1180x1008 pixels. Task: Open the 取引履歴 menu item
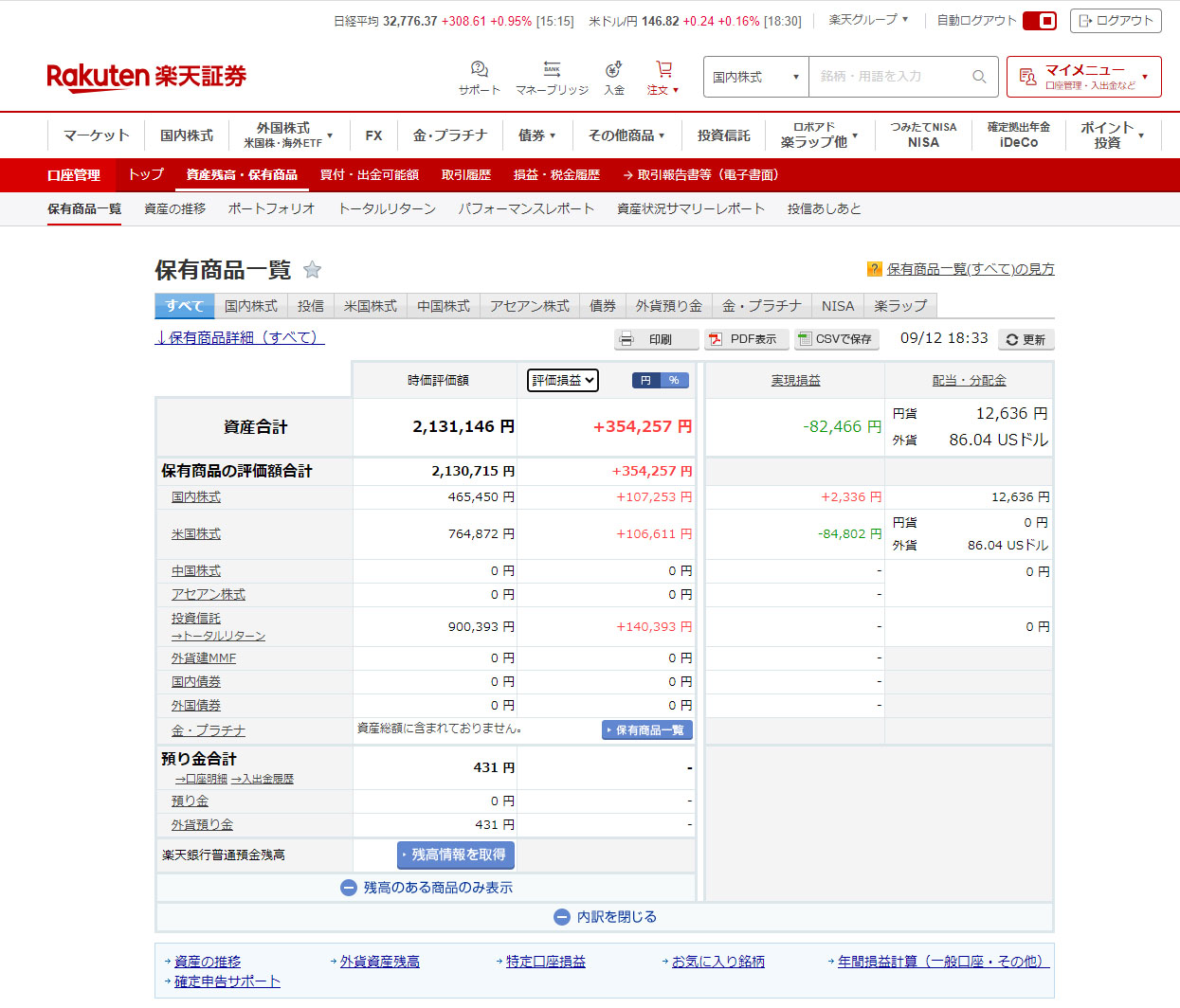point(465,175)
